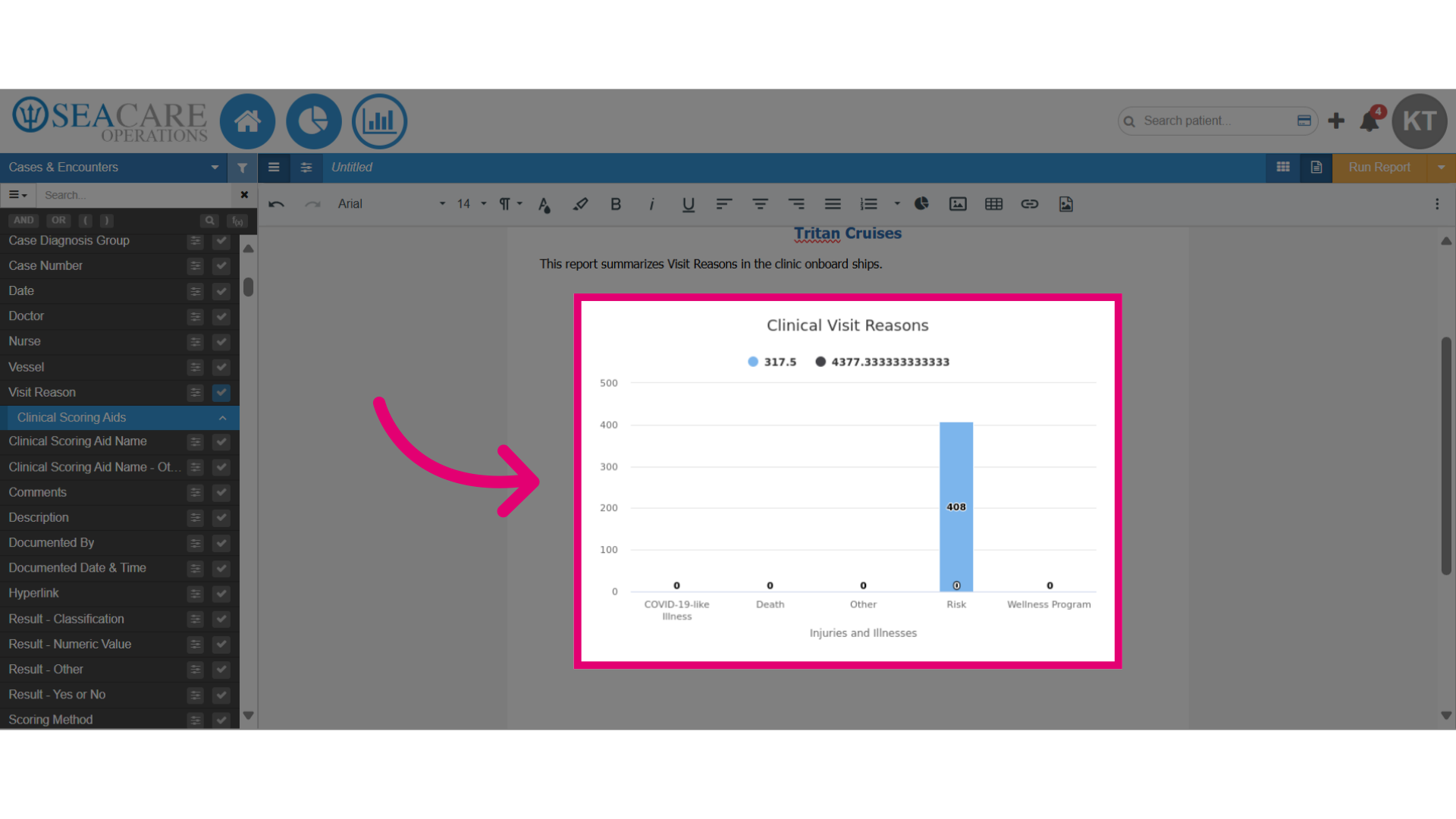The height and width of the screenshot is (819, 1456).
Task: Click the card icon in patient search
Action: pos(1304,121)
